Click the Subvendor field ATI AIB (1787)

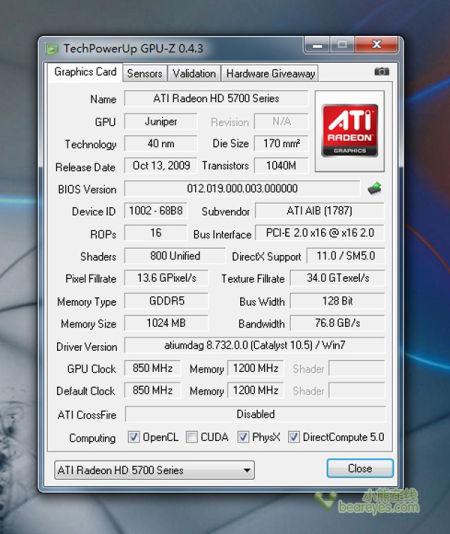[320, 211]
